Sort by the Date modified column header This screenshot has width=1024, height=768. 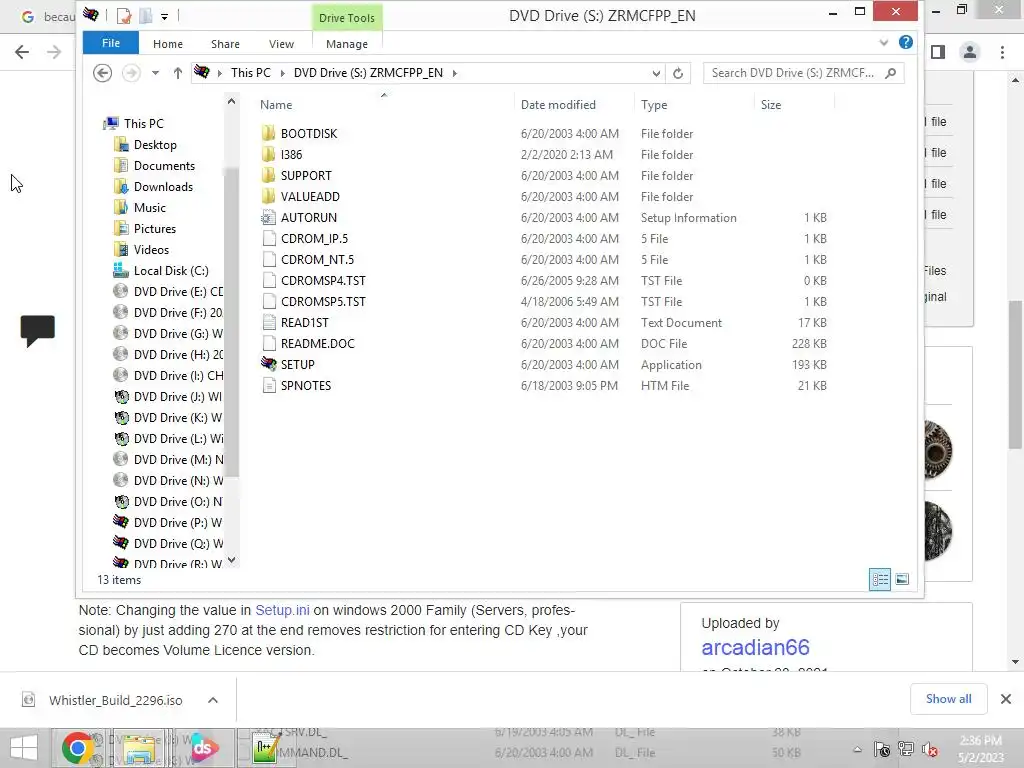tap(558, 104)
